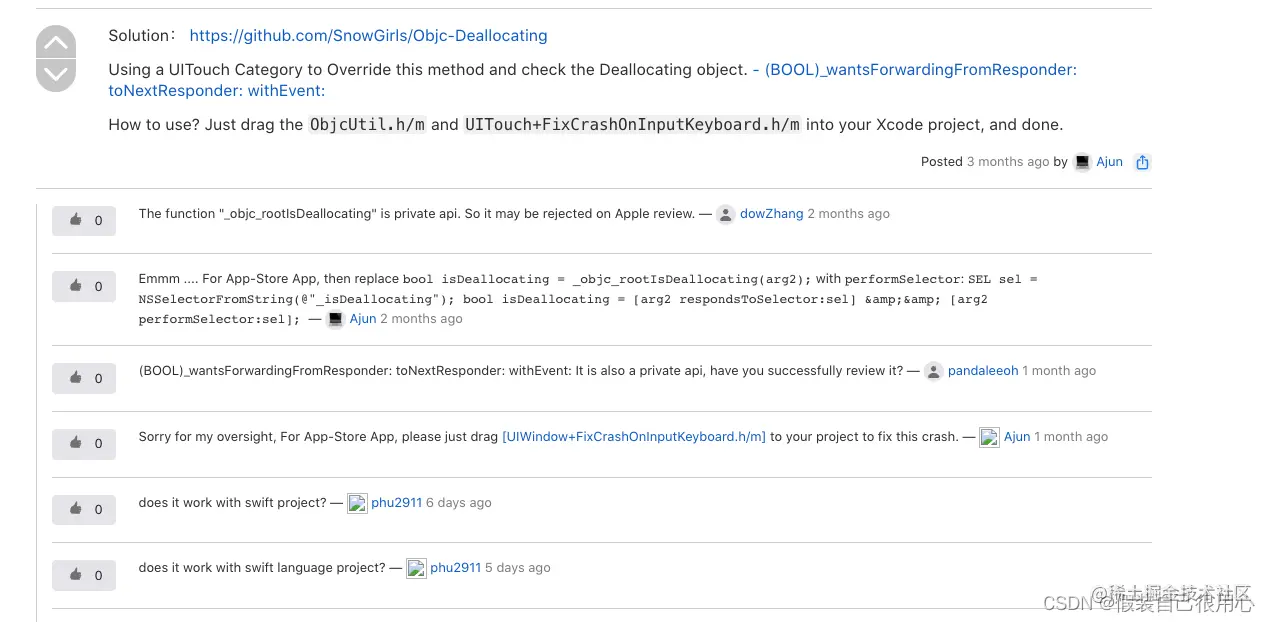
Task: Open Ajun's profile in the isDeallocating comment
Action: [362, 319]
